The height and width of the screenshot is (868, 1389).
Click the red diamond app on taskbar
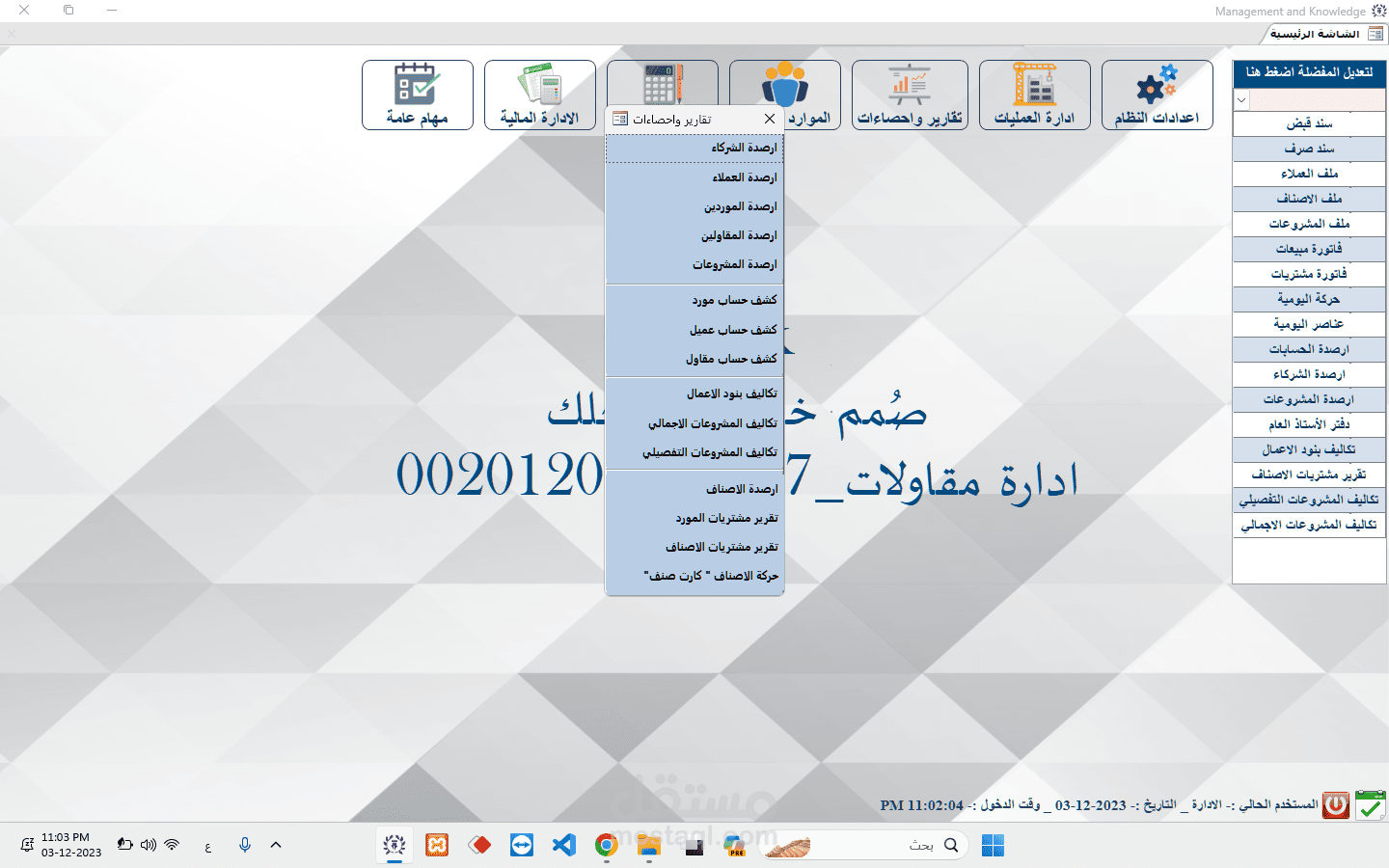[479, 846]
